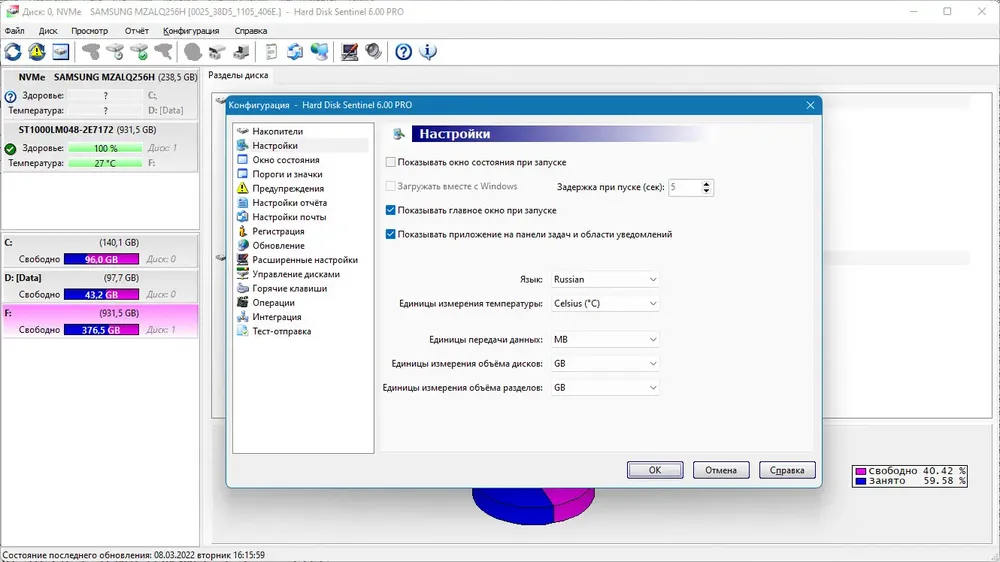Click the Регистрация icon in settings list
Image resolution: width=1000 pixels, height=562 pixels.
[242, 231]
